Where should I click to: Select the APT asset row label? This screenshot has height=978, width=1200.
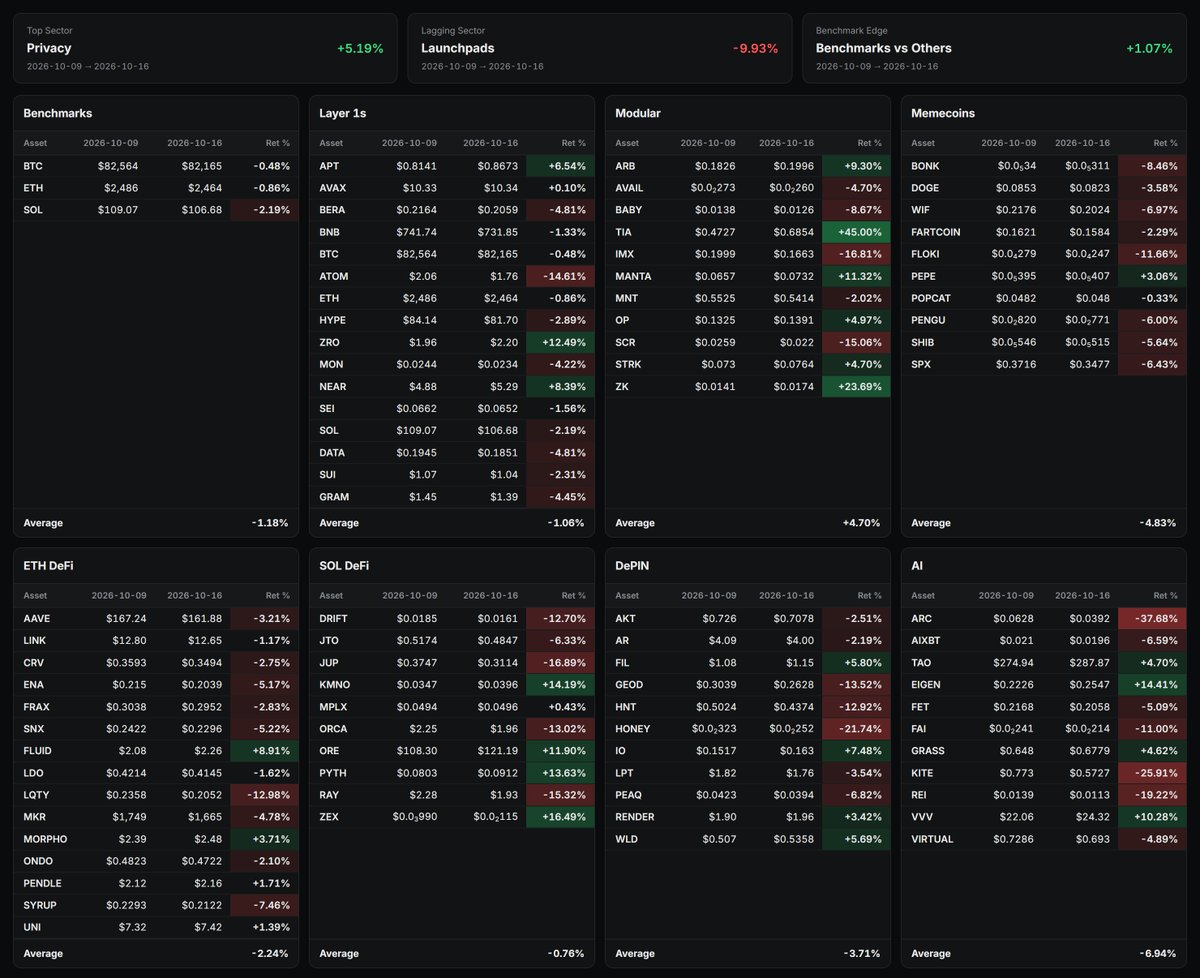(x=329, y=166)
